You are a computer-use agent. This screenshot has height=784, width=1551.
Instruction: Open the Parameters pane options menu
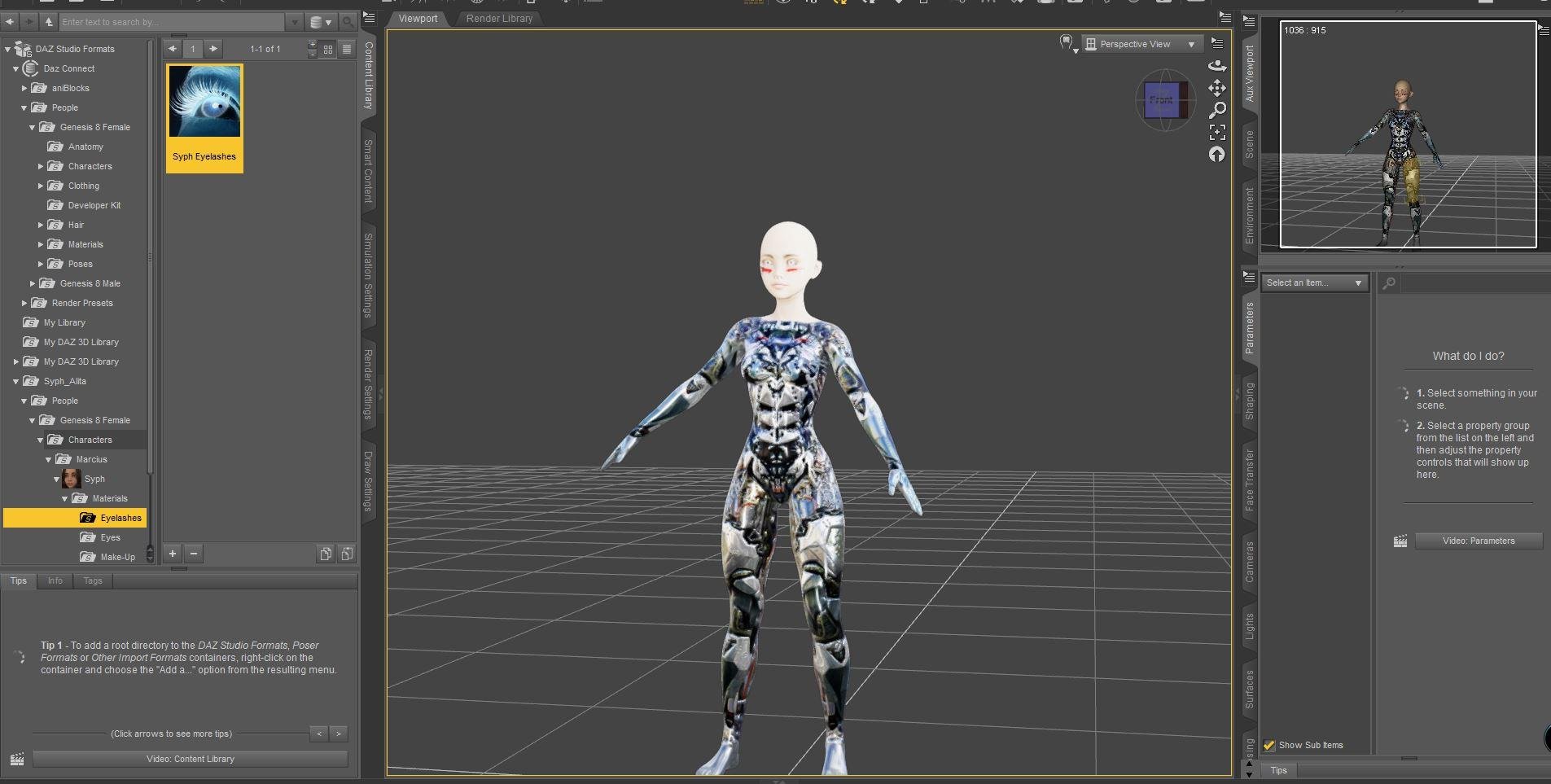coord(1250,277)
